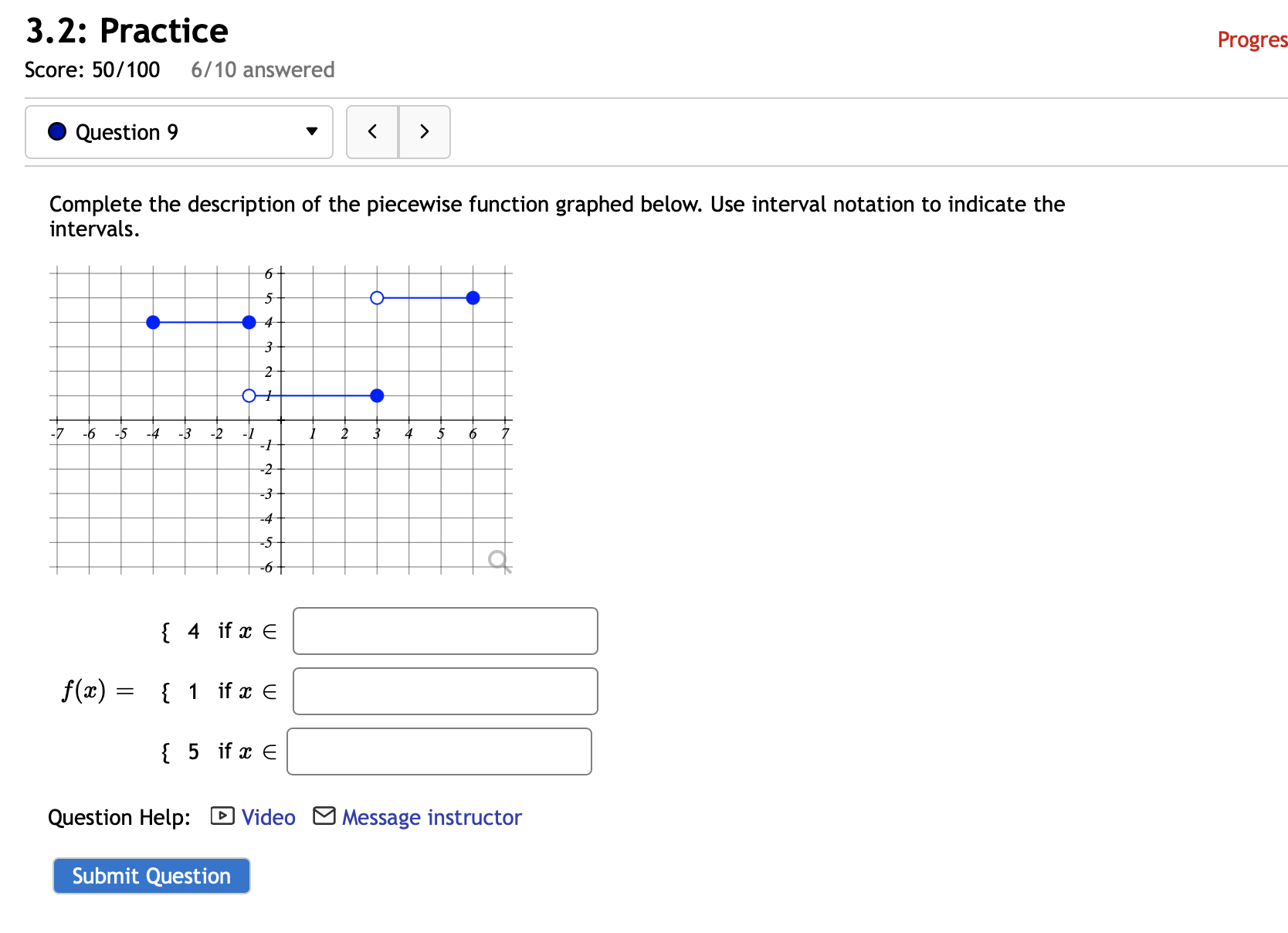Image resolution: width=1288 pixels, height=933 pixels.
Task: Click the Message instructor envelope icon
Action: [323, 815]
